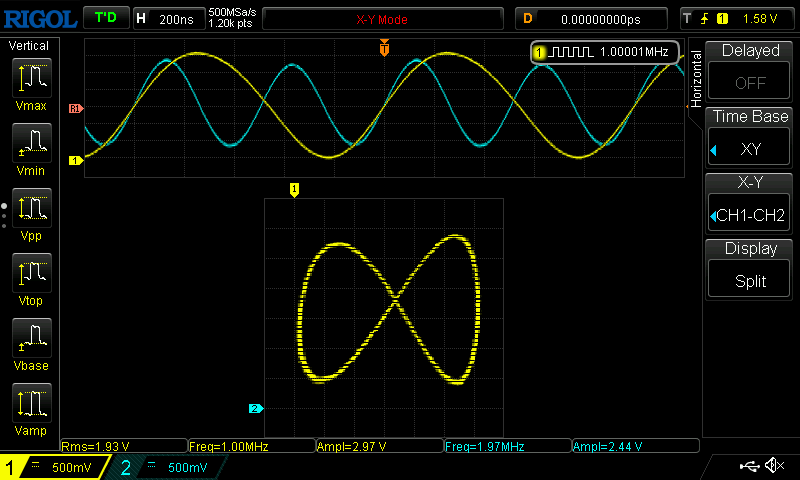Click the RIGOL logo
Viewport: 800px width, 480px height.
point(40,19)
